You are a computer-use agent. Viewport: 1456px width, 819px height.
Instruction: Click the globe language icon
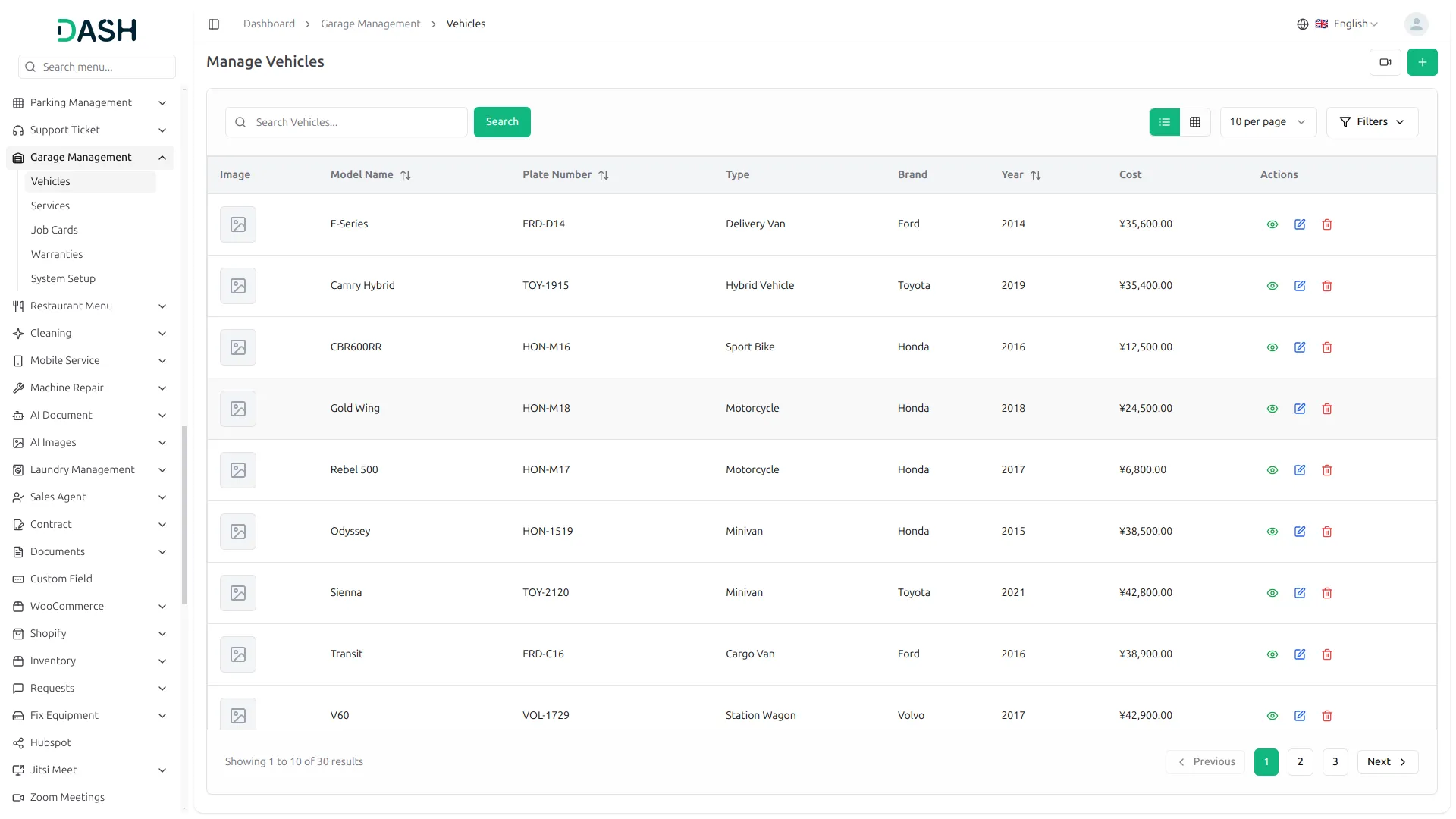[x=1303, y=24]
